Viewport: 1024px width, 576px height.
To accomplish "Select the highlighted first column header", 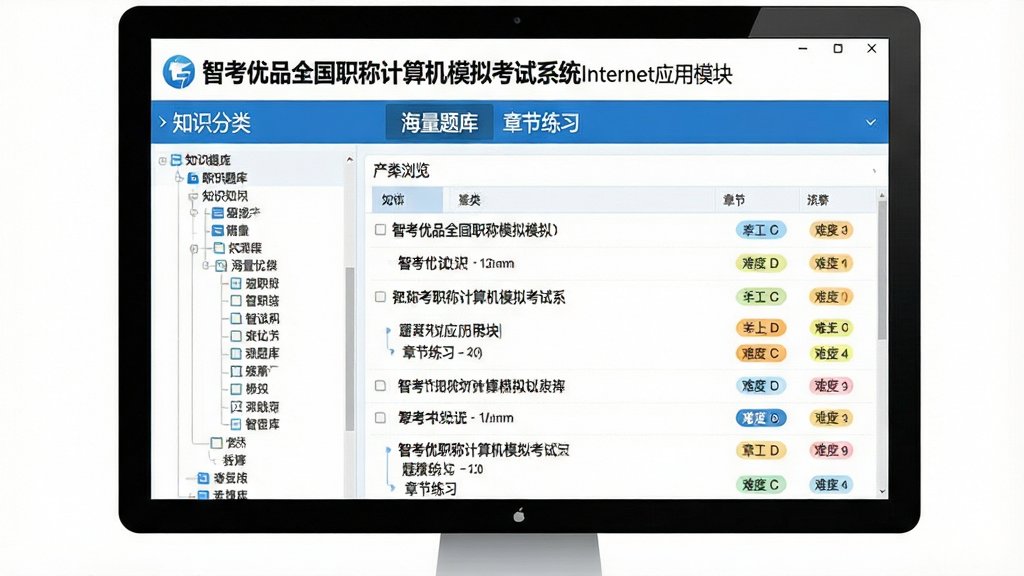I will point(407,200).
